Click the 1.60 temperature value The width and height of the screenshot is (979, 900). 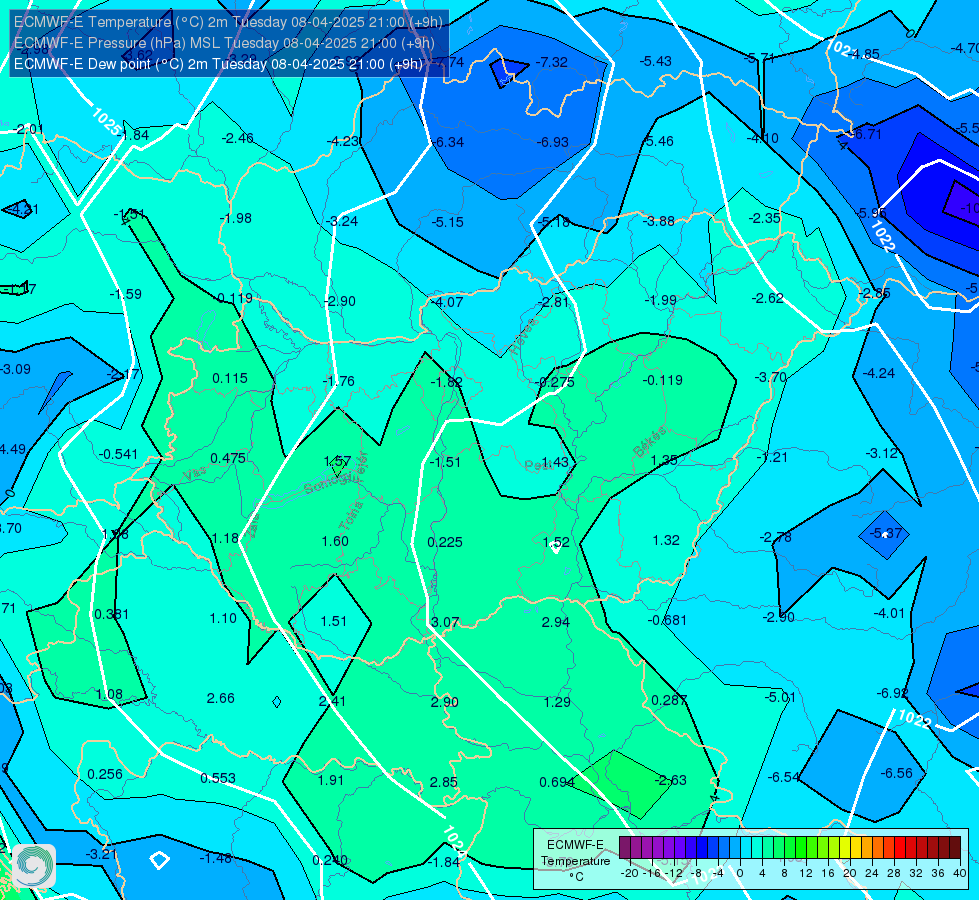point(335,541)
